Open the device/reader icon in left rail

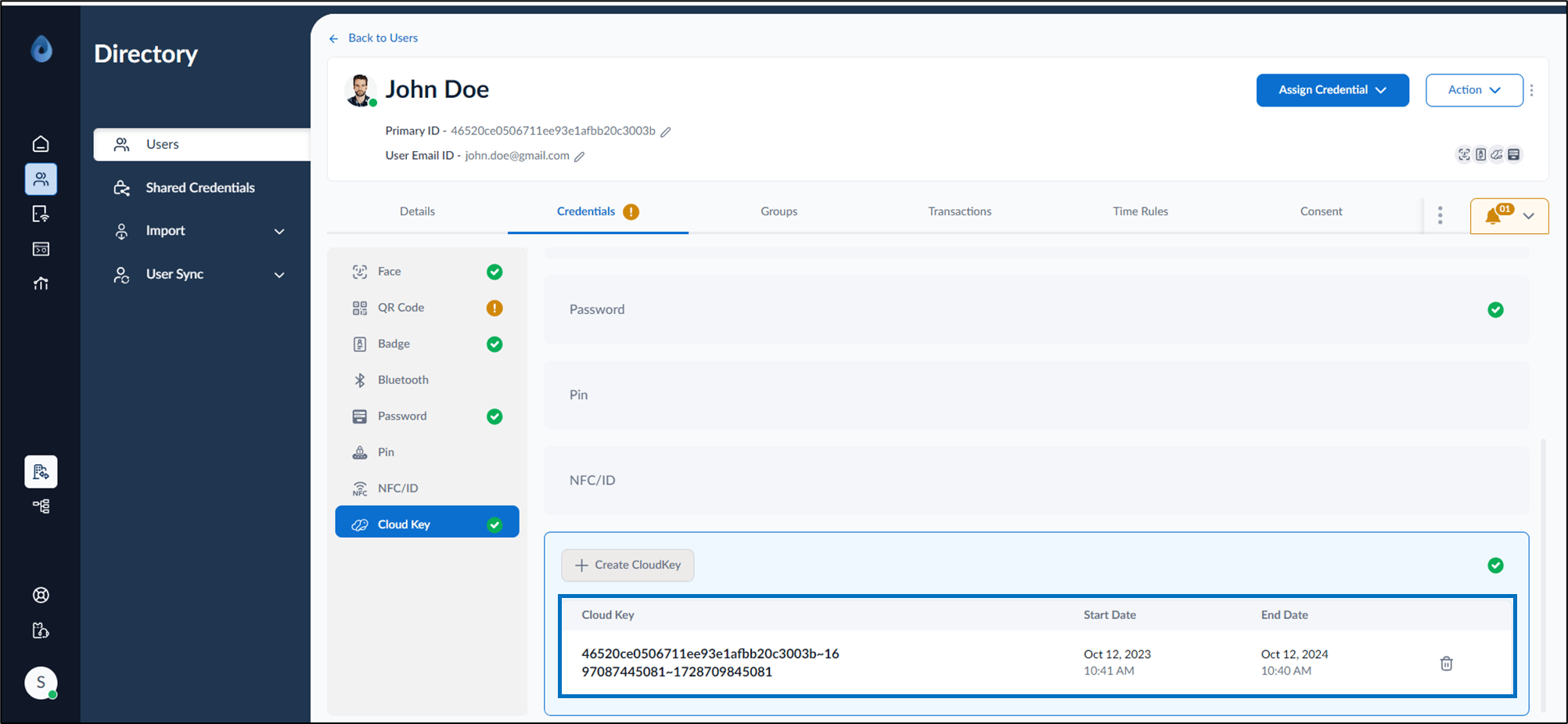click(41, 214)
